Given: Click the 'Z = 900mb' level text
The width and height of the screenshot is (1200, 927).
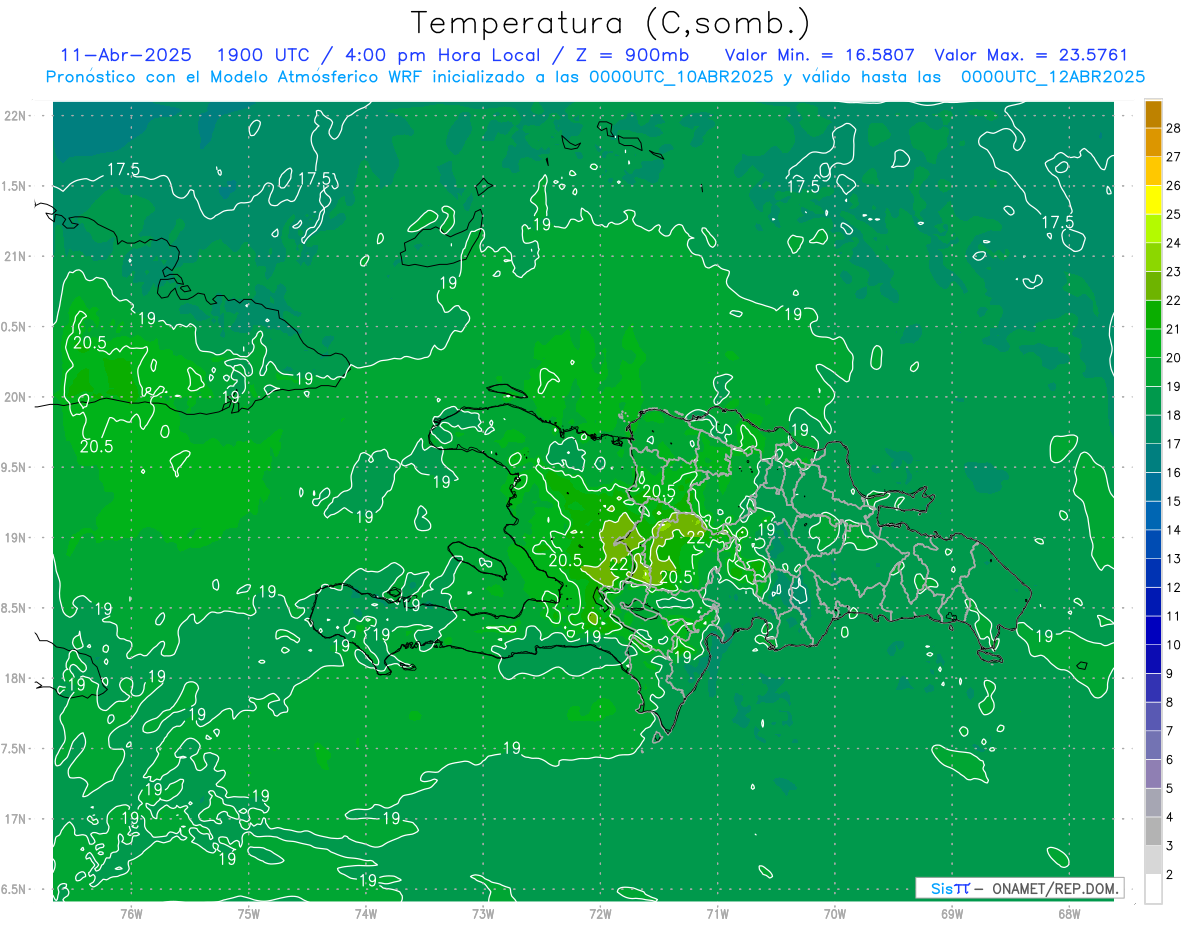Looking at the screenshot, I should [633, 55].
